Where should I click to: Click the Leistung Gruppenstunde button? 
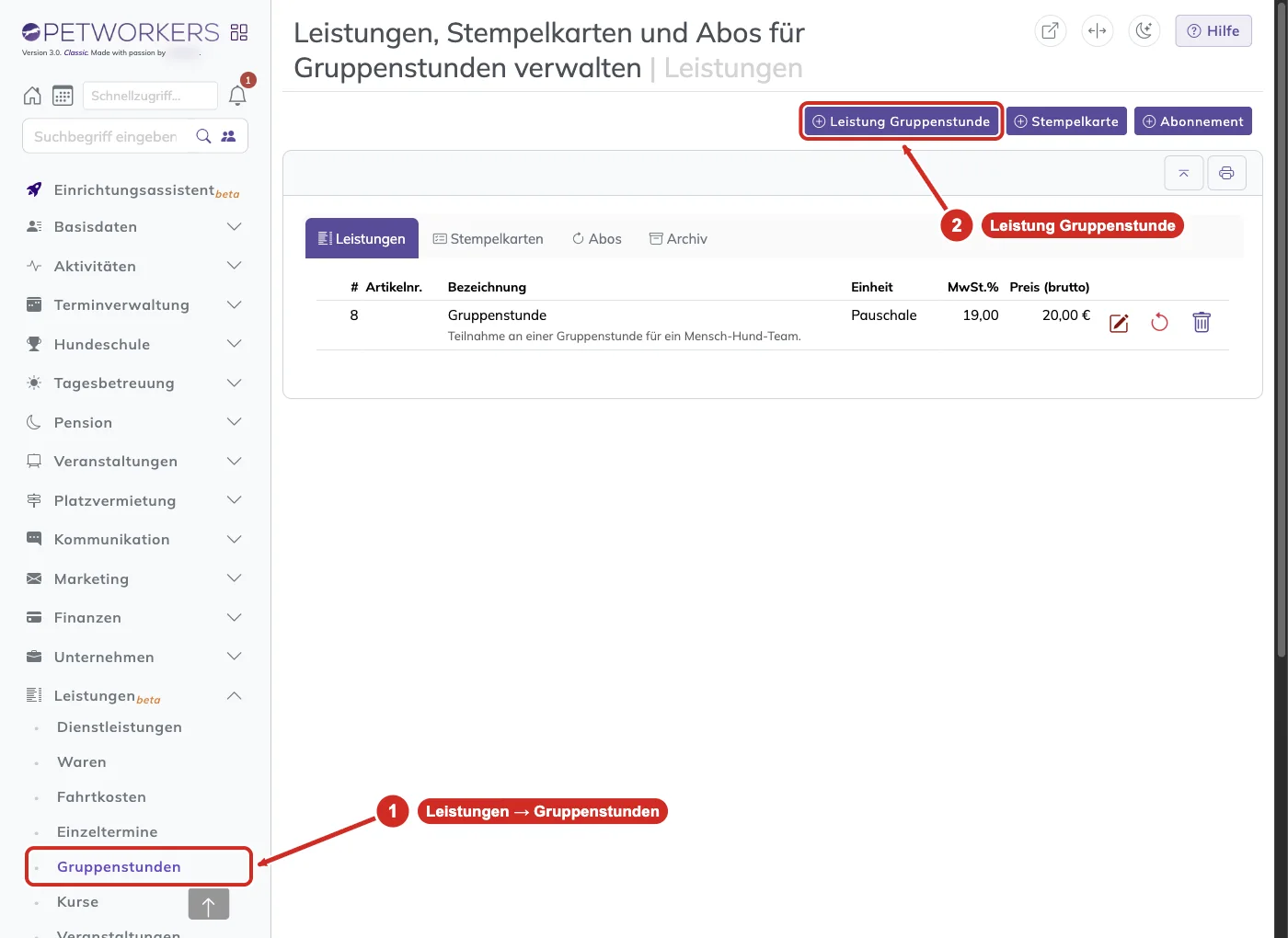click(x=902, y=121)
